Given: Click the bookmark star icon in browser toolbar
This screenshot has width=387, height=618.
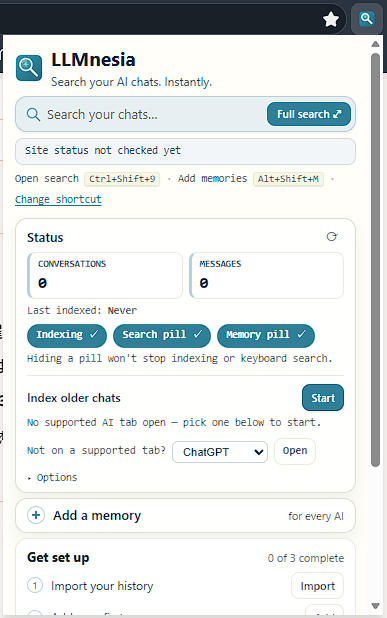Looking at the screenshot, I should (331, 19).
